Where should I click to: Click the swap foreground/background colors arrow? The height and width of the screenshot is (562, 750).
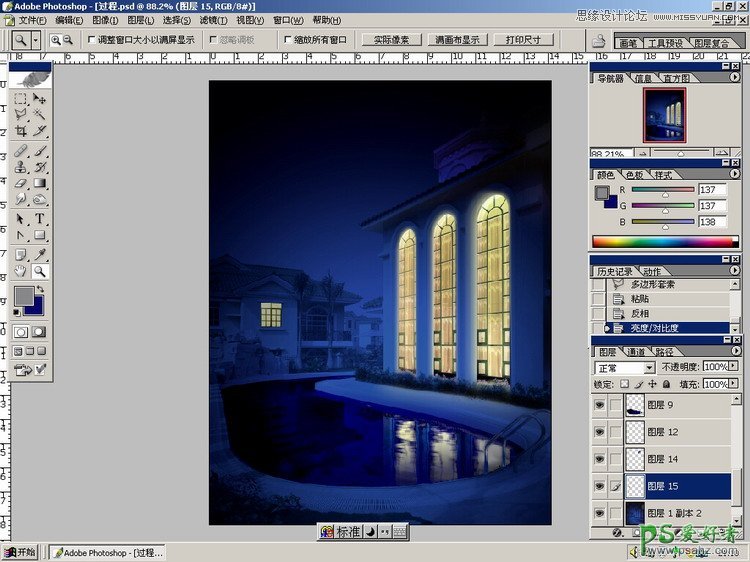[42, 289]
